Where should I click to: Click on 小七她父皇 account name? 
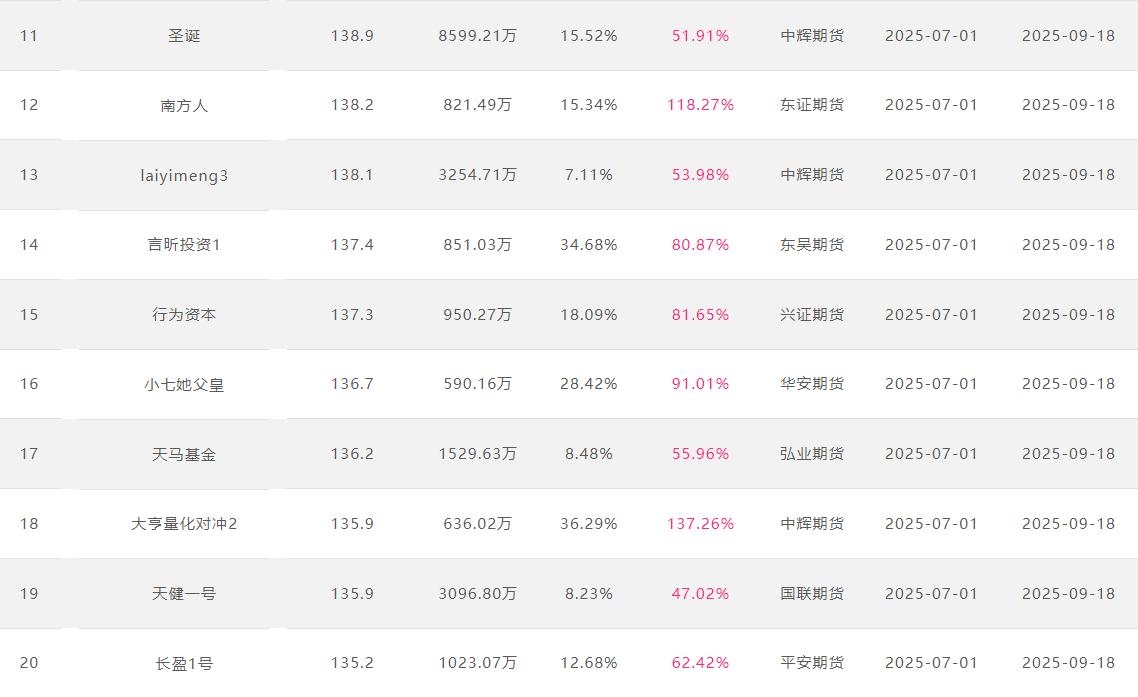pyautogui.click(x=184, y=384)
